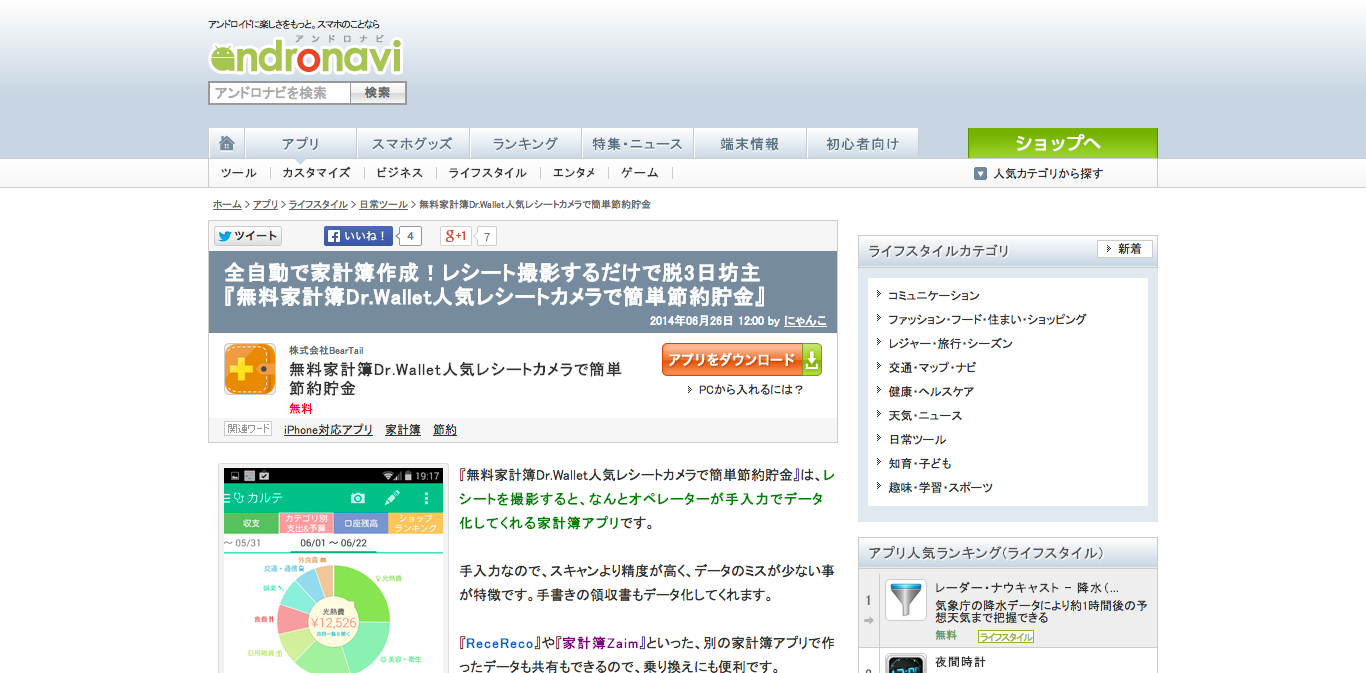1366x673 pixels.
Task: Open ReceReco link in article
Action: (500, 643)
